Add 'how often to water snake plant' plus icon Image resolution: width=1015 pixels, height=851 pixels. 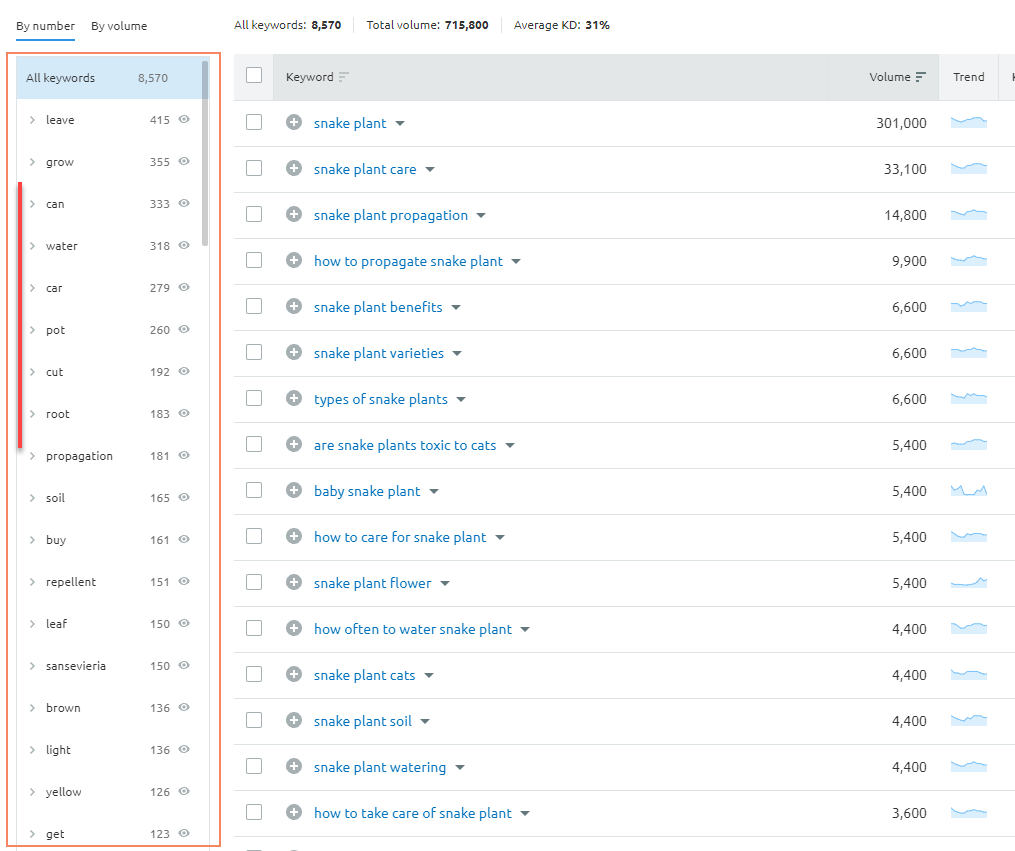coord(294,628)
